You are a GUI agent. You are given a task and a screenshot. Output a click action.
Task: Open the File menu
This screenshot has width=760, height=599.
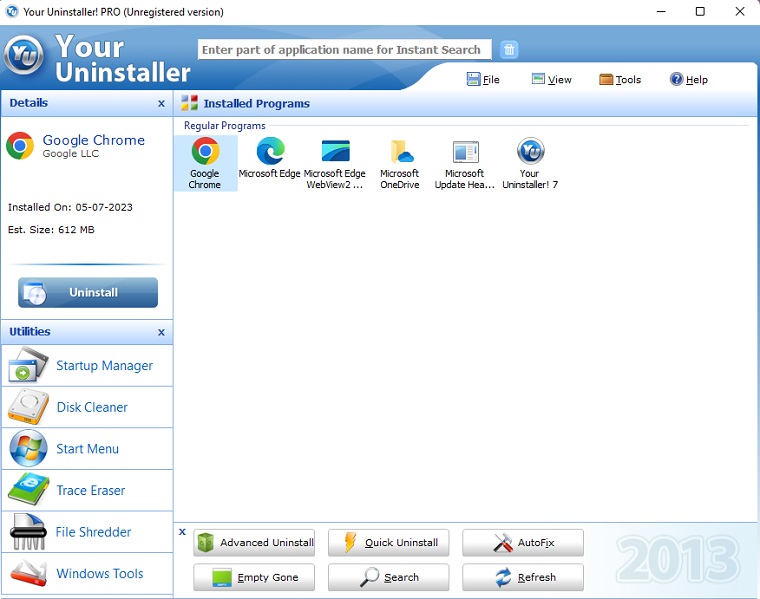[483, 80]
